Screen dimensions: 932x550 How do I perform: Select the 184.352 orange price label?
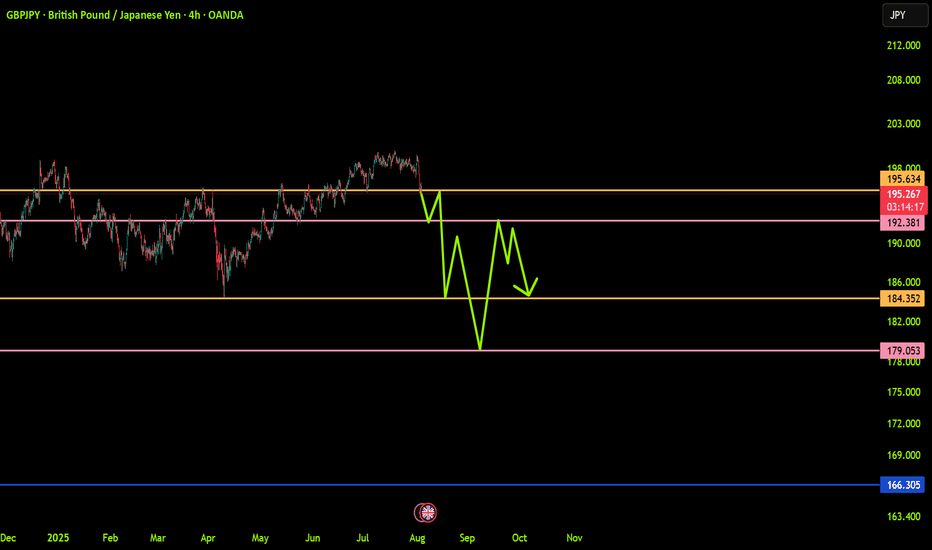(902, 298)
